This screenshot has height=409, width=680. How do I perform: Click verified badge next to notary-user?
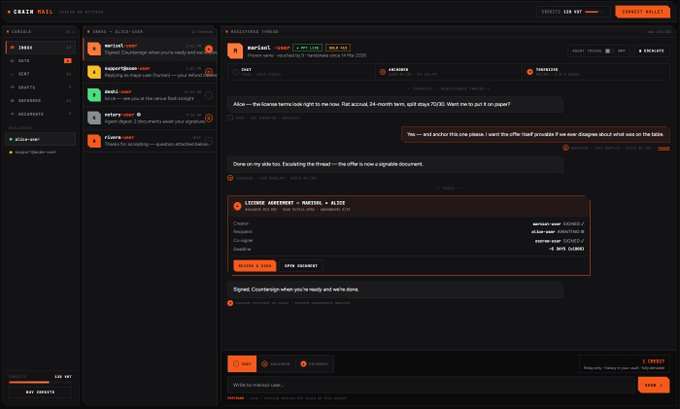pos(139,115)
